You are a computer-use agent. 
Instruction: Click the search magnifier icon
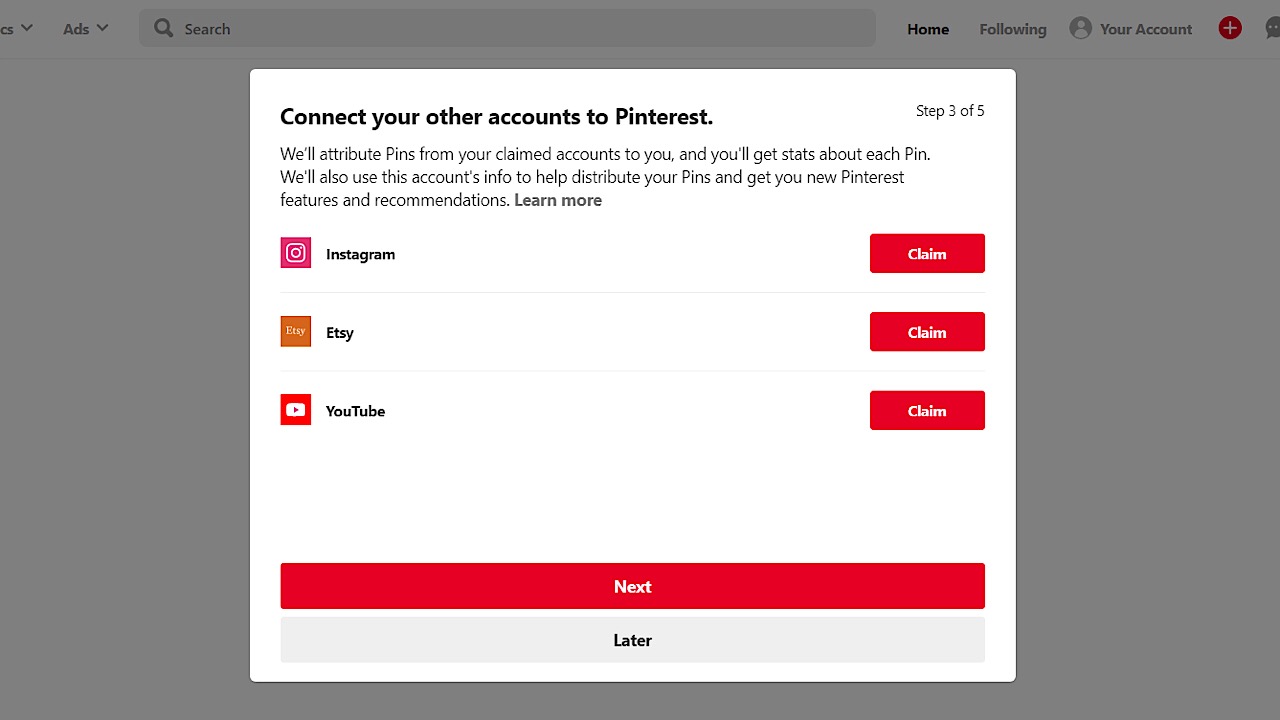tap(164, 28)
